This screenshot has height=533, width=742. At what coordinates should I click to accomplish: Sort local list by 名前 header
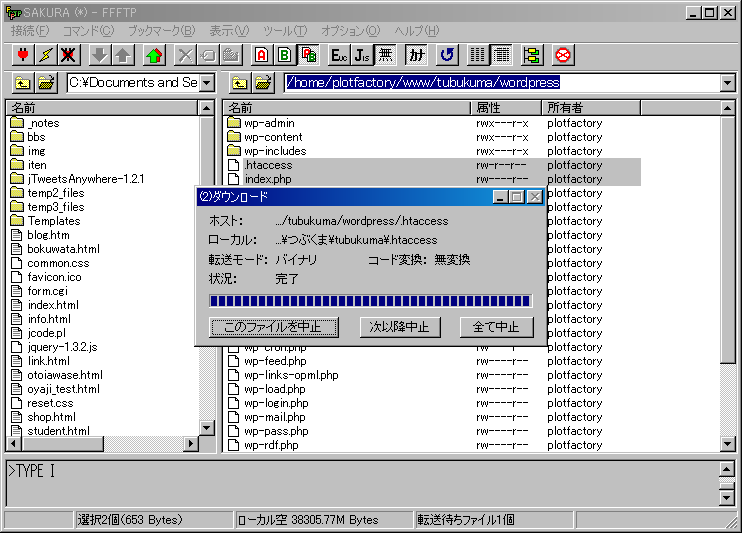click(x=103, y=108)
